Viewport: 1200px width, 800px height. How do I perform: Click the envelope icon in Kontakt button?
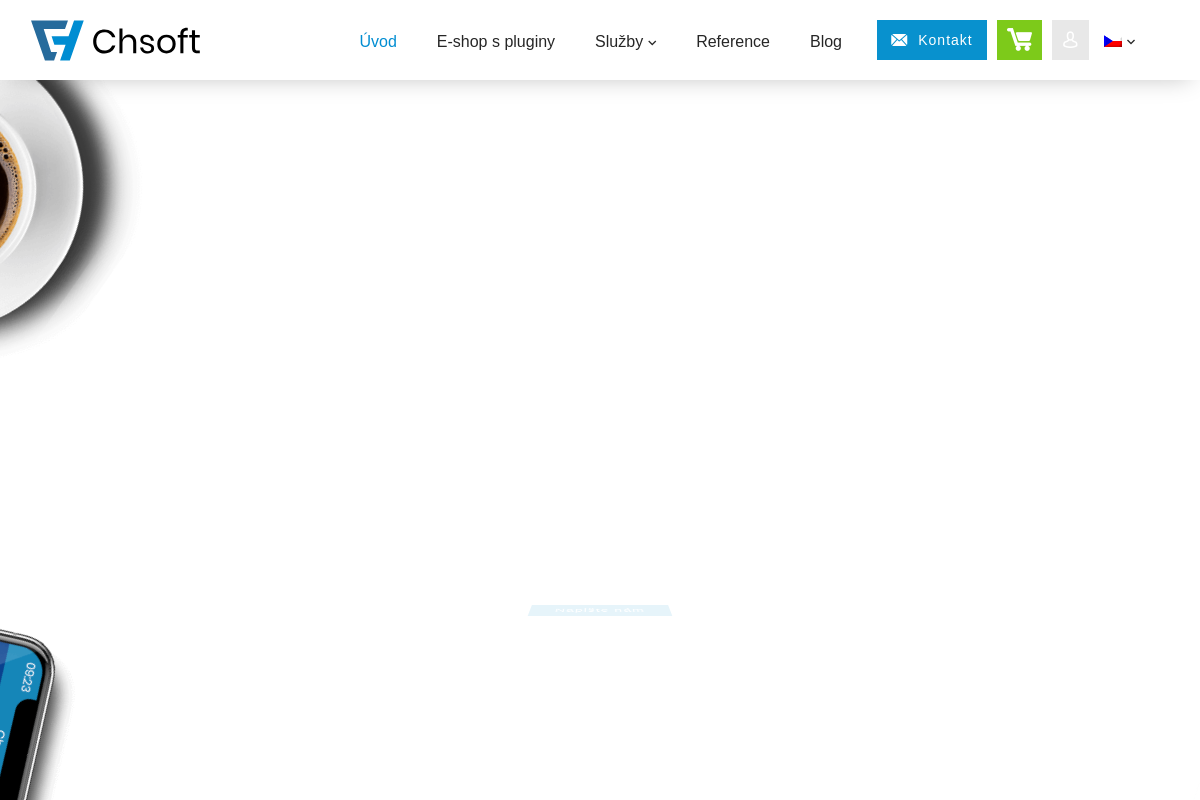[899, 40]
